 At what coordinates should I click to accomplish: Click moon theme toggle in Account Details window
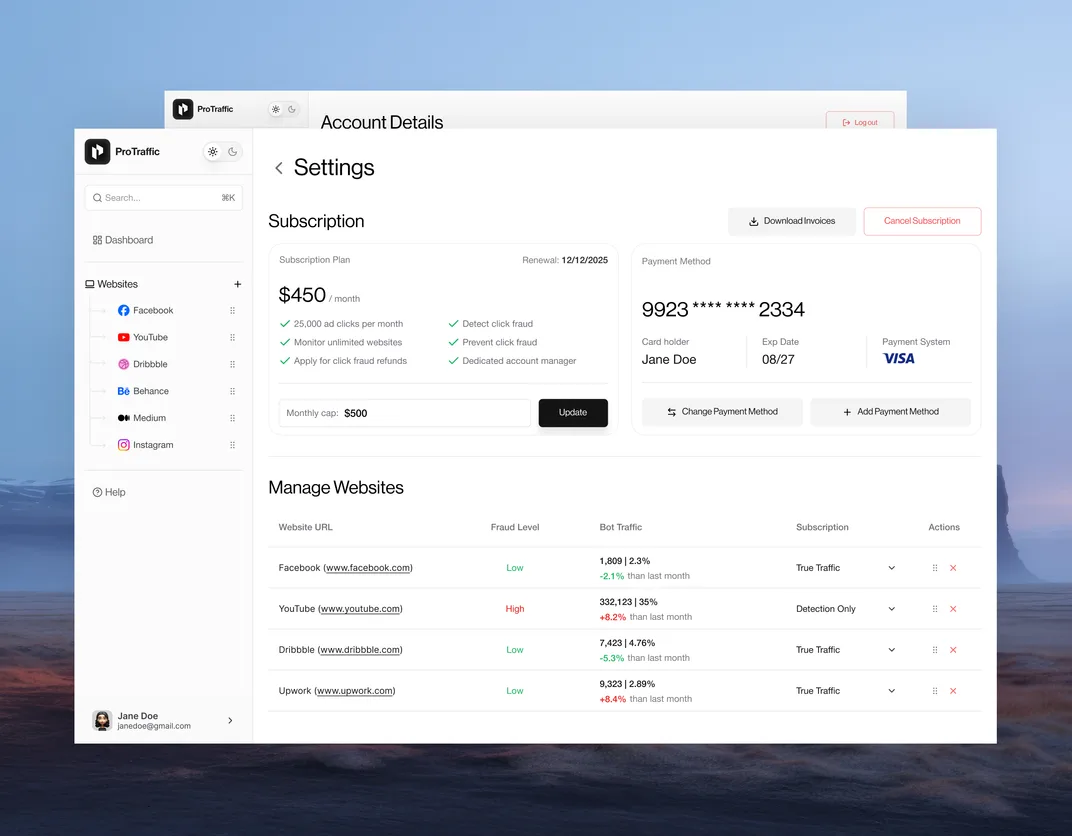pos(292,109)
